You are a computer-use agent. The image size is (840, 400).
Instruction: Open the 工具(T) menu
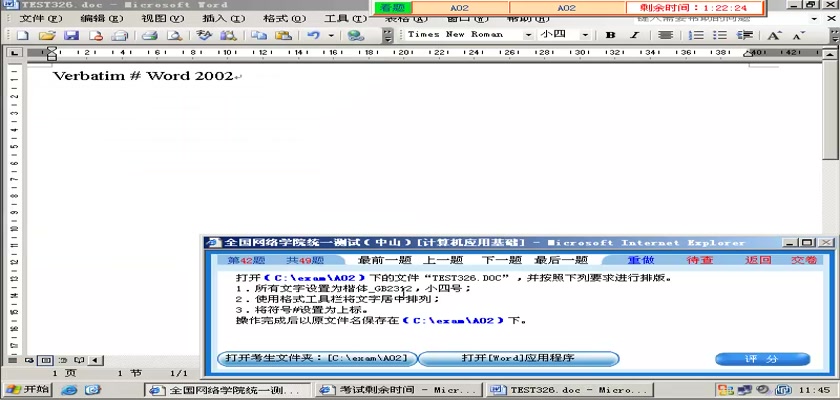(x=346, y=19)
